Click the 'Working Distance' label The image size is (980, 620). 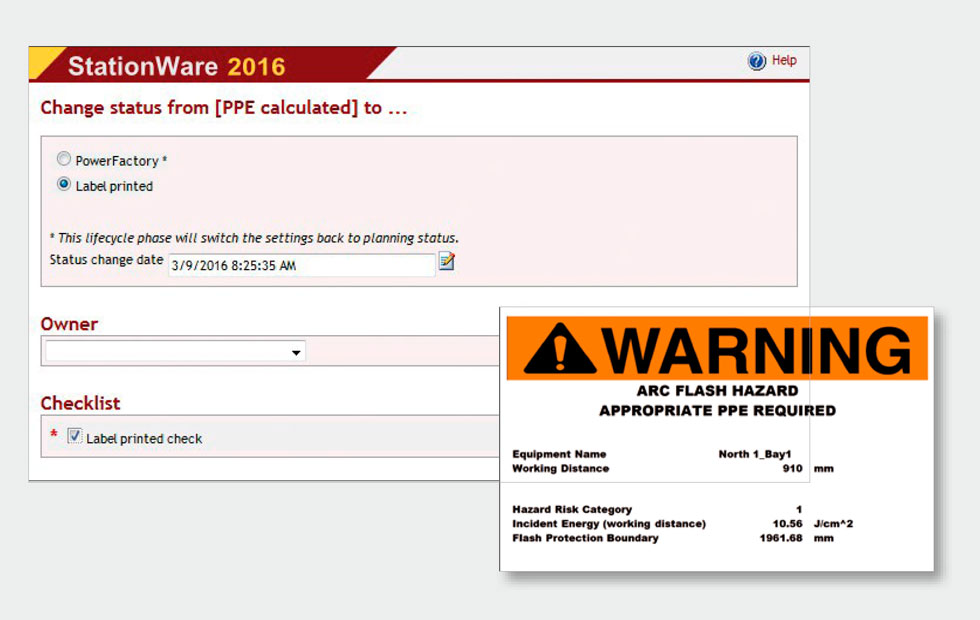(x=561, y=469)
